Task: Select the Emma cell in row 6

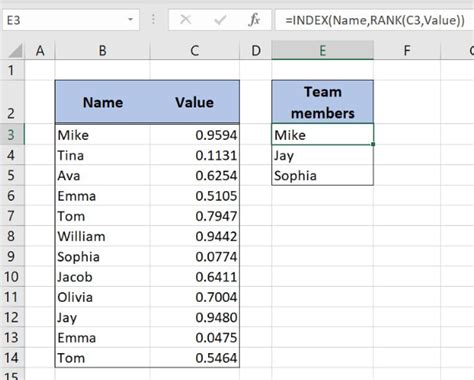Action: coord(103,196)
